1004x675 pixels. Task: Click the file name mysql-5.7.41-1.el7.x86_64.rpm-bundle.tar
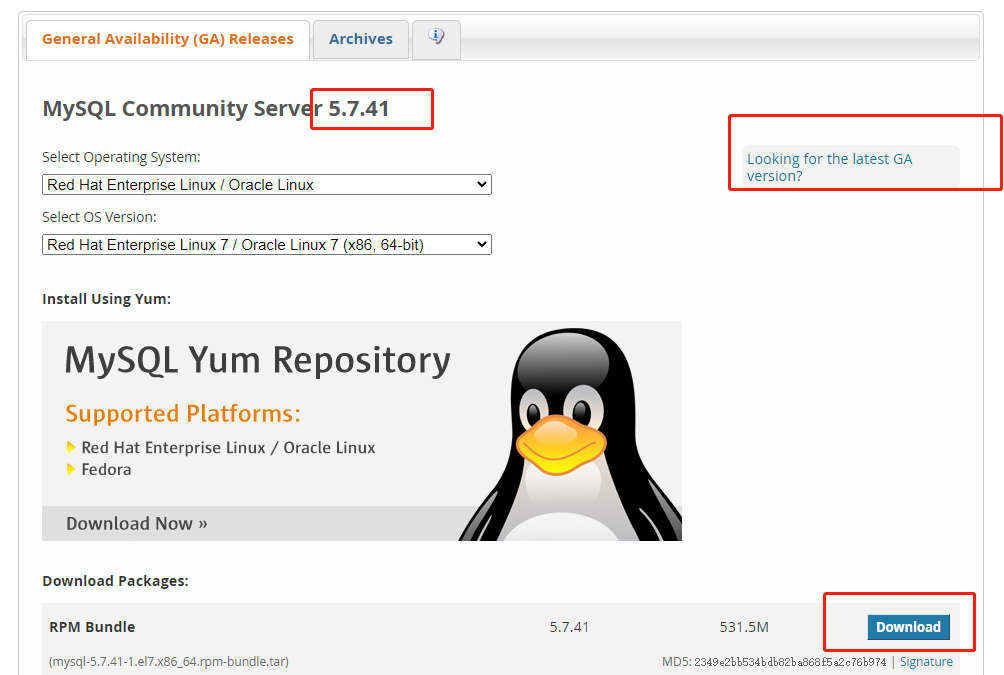coord(169,662)
